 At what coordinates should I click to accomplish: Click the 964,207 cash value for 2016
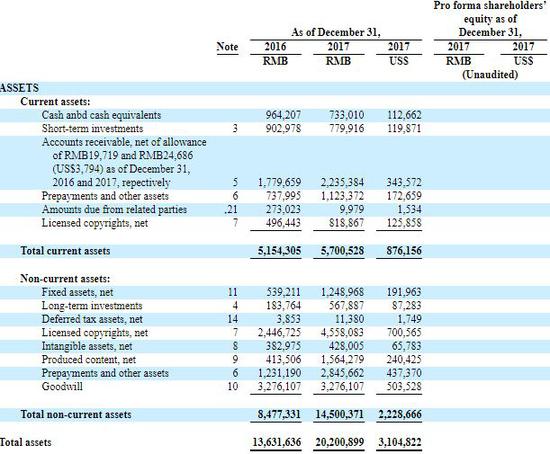(283, 115)
